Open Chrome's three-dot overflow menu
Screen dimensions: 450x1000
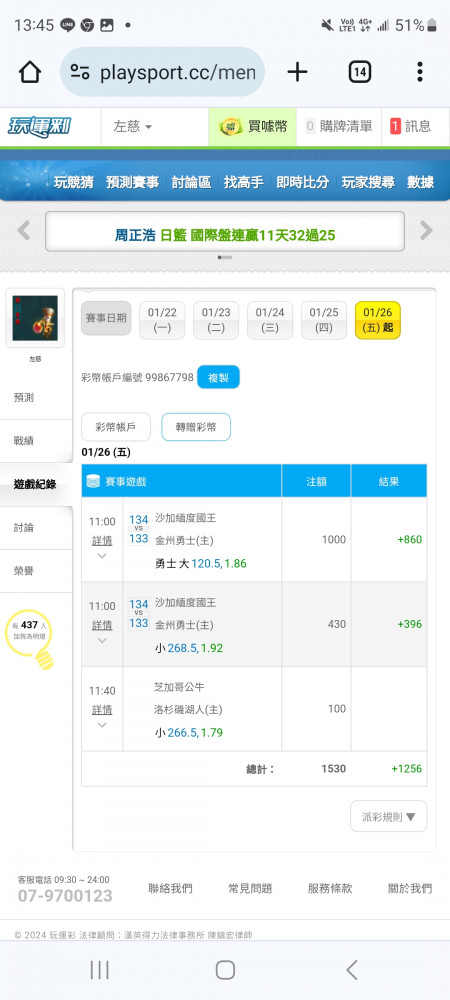[419, 72]
